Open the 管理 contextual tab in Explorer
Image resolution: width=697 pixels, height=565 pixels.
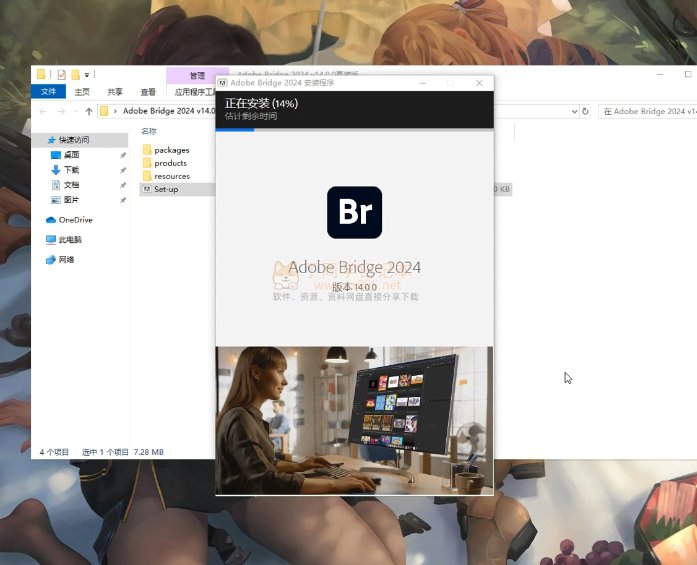(x=197, y=76)
